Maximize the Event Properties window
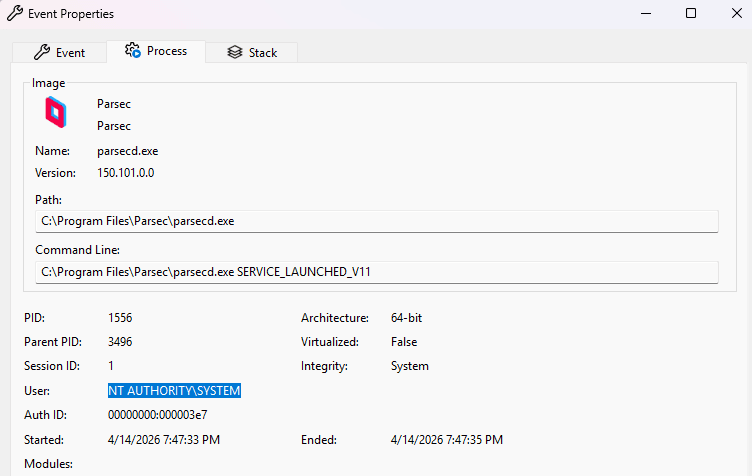Viewport: 752px width, 476px height. [x=691, y=13]
